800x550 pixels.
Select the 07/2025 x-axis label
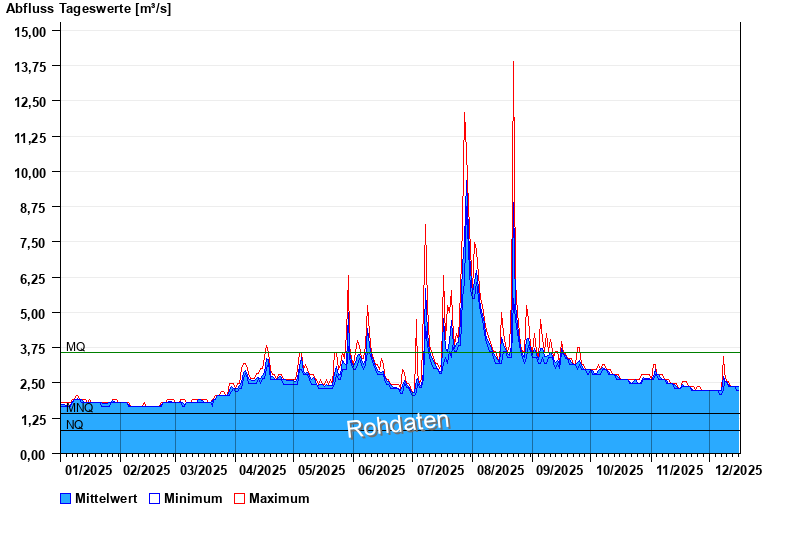coord(440,470)
